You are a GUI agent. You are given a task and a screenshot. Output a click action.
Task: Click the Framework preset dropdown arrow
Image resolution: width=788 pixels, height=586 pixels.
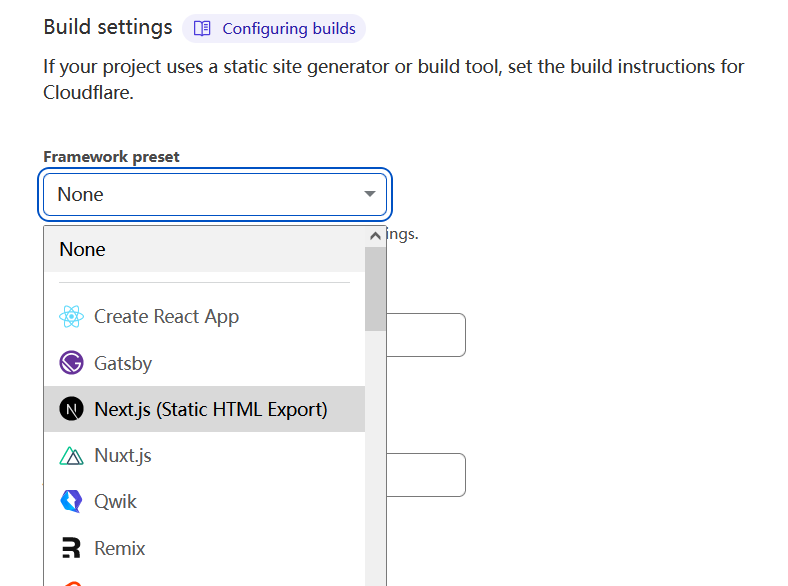369,194
